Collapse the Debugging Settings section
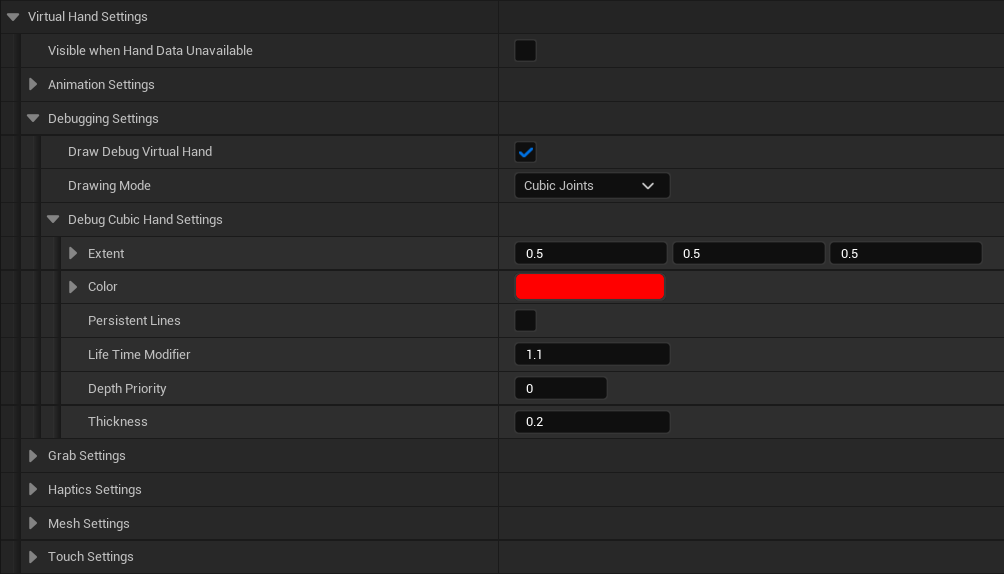 [x=33, y=119]
